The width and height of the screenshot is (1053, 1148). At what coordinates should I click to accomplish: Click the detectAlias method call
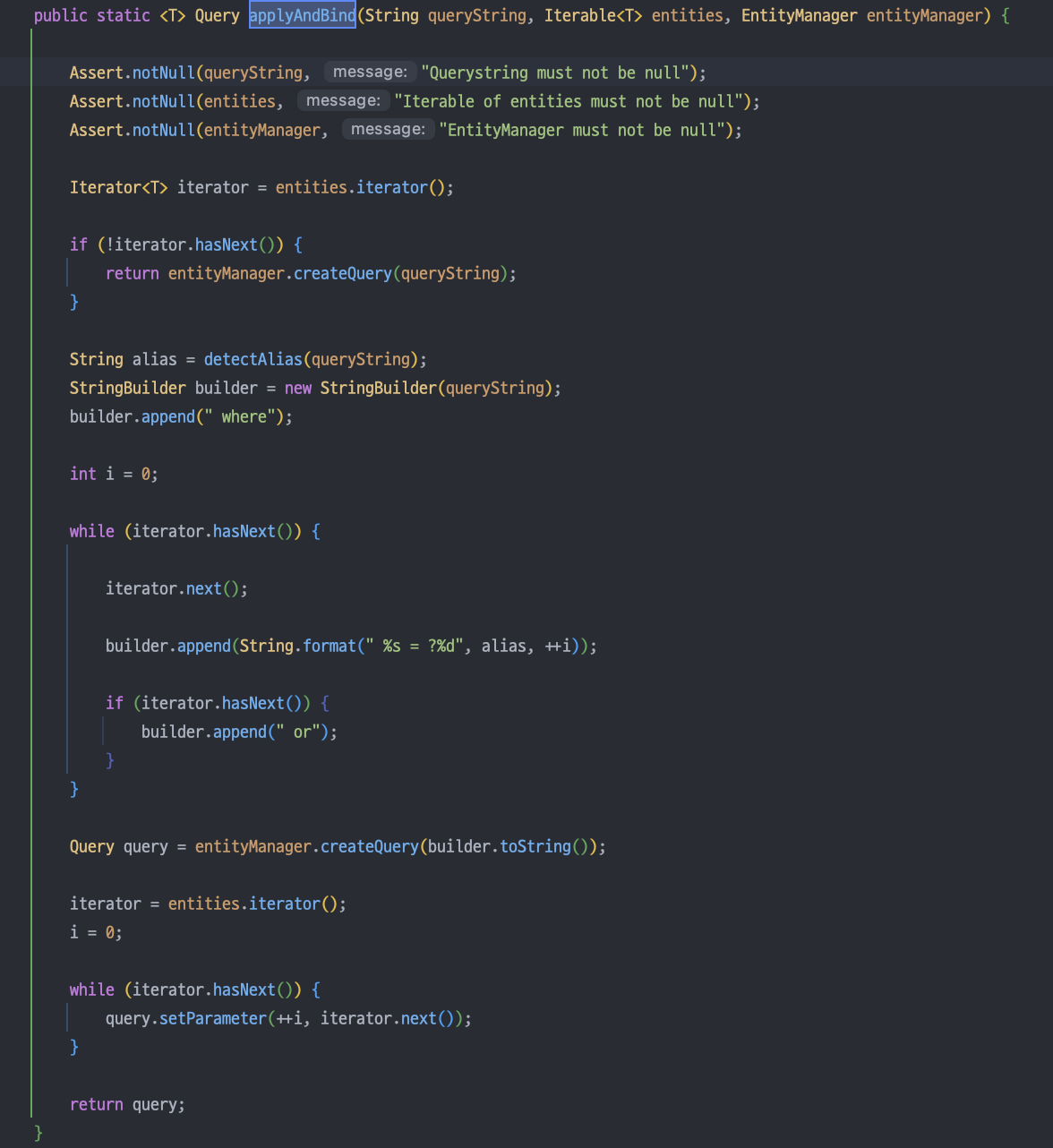[x=253, y=359]
